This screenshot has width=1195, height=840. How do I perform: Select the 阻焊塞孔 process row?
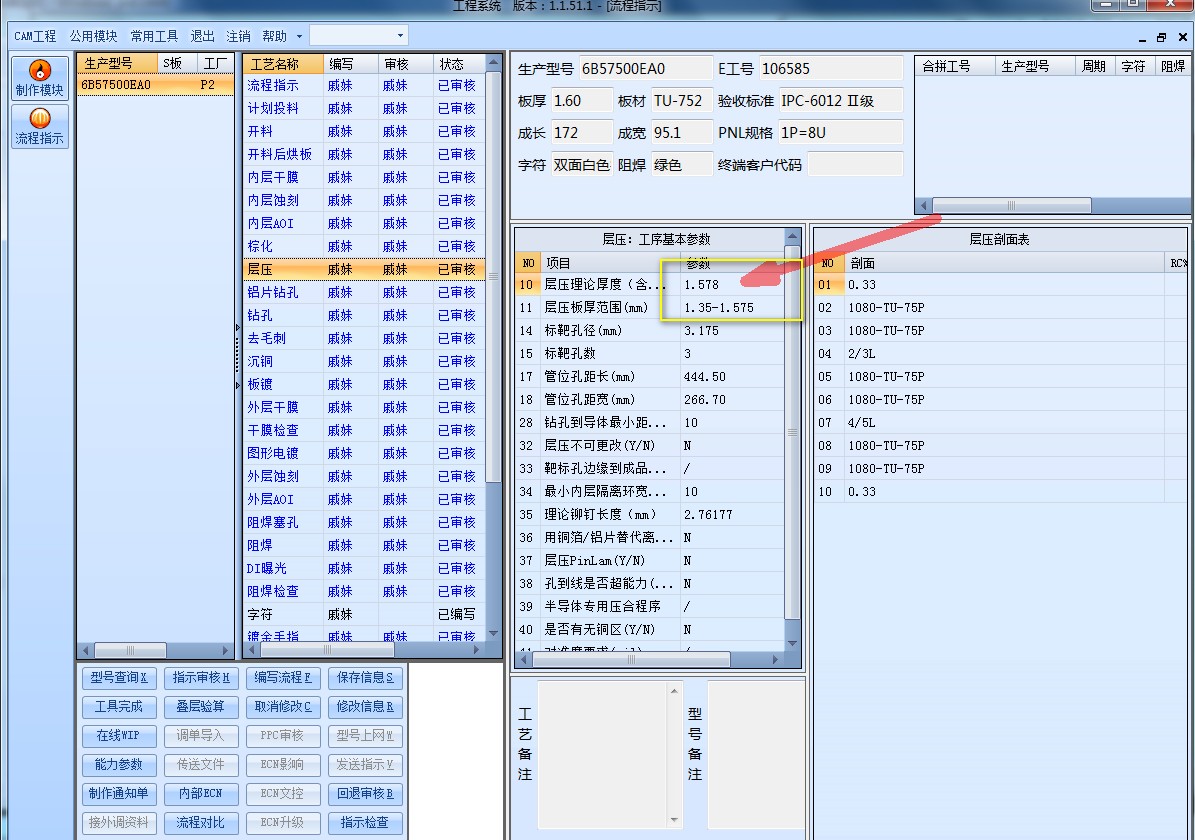(x=364, y=522)
